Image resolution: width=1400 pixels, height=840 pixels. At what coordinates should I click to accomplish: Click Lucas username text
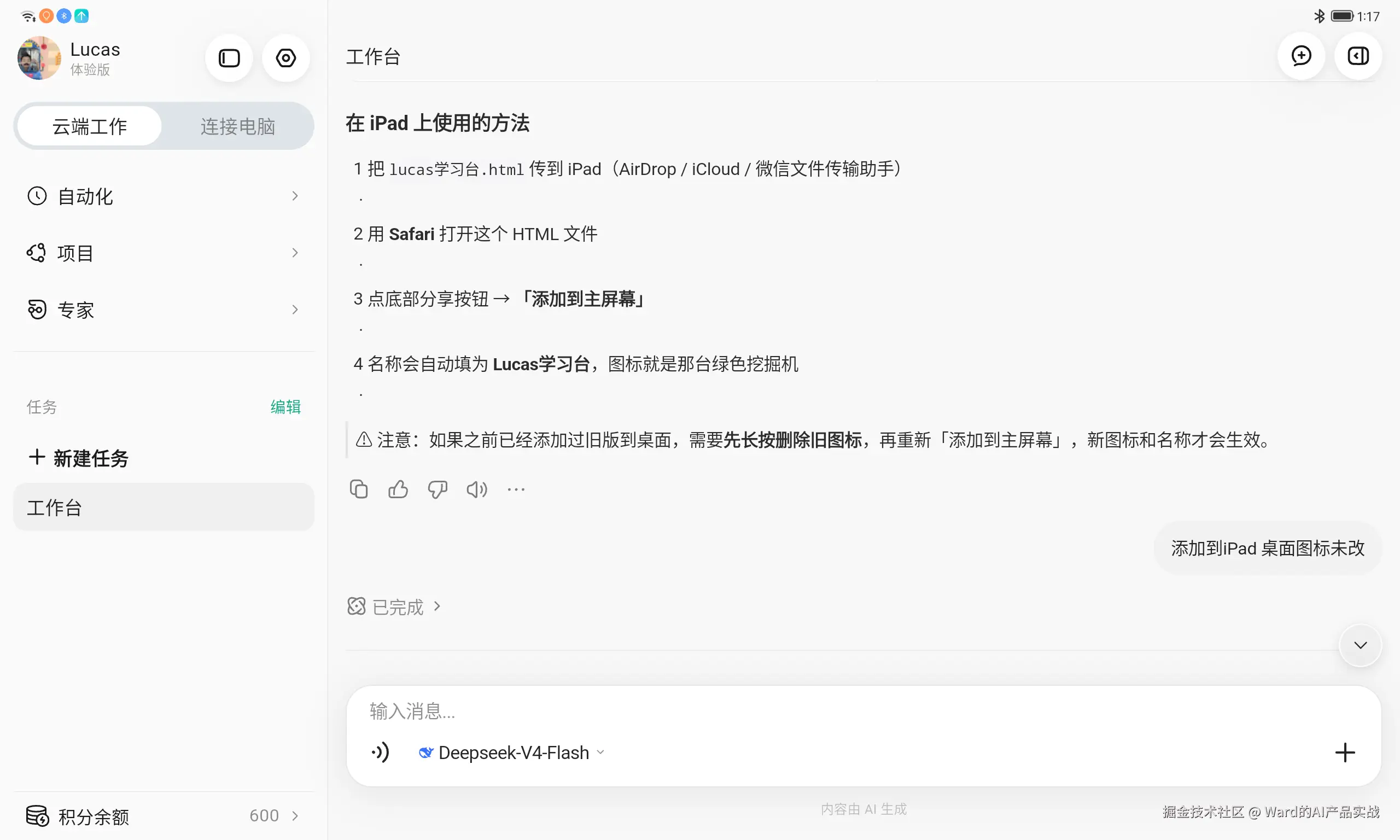pyautogui.click(x=95, y=49)
